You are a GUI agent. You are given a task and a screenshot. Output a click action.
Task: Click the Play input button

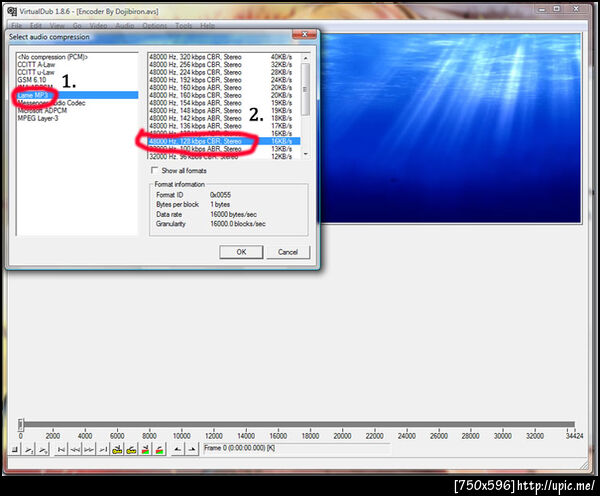click(29, 449)
